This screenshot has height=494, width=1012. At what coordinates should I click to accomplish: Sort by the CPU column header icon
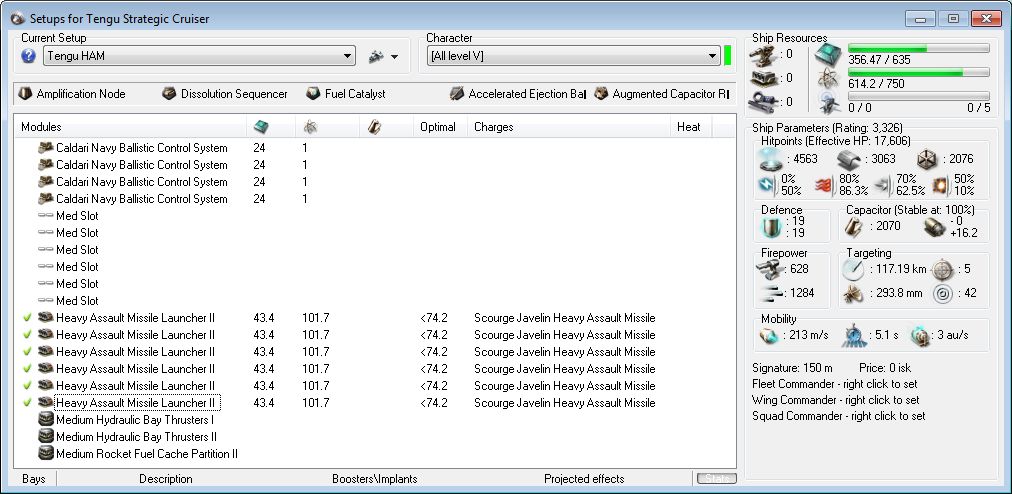coord(262,127)
